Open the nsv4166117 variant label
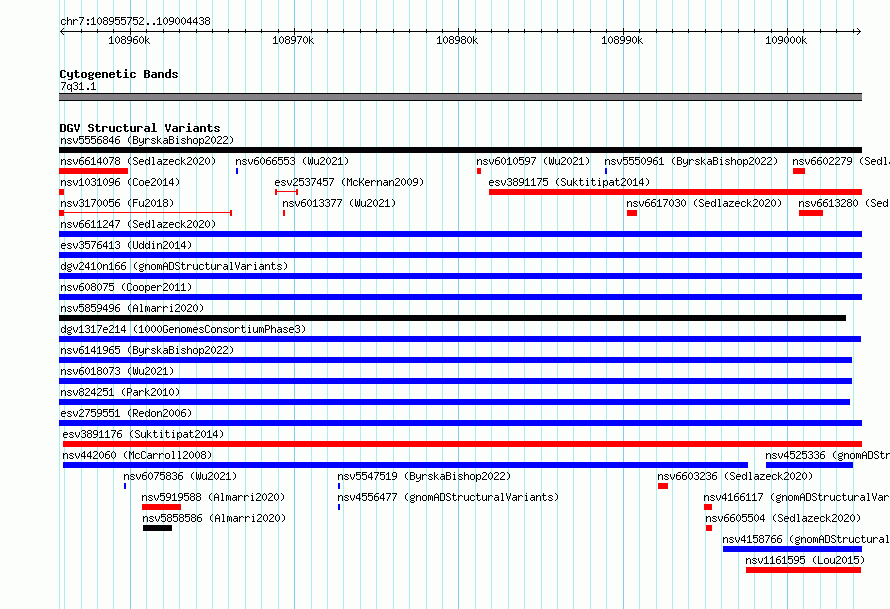The image size is (890, 609). point(796,497)
